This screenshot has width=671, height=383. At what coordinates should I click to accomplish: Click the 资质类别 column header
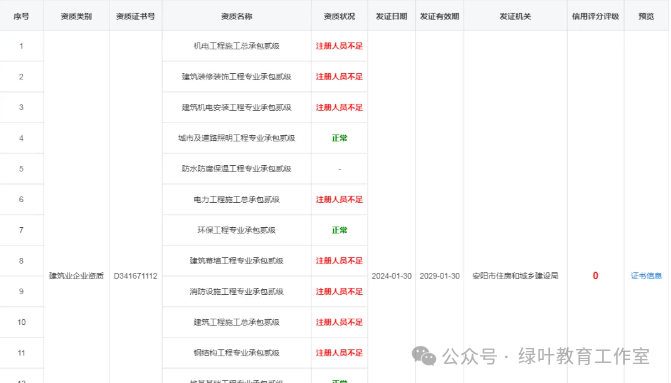[x=76, y=16]
